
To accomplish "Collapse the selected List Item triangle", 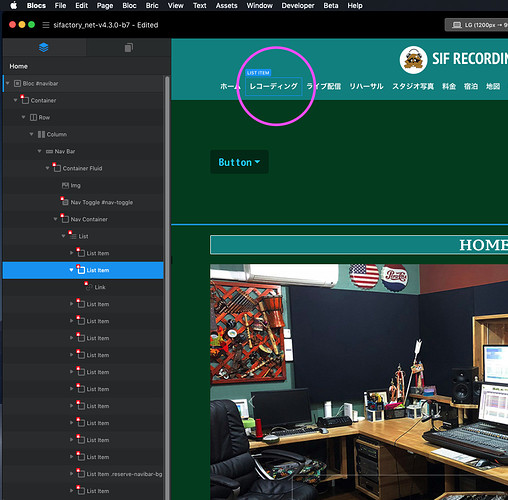I will coord(71,270).
